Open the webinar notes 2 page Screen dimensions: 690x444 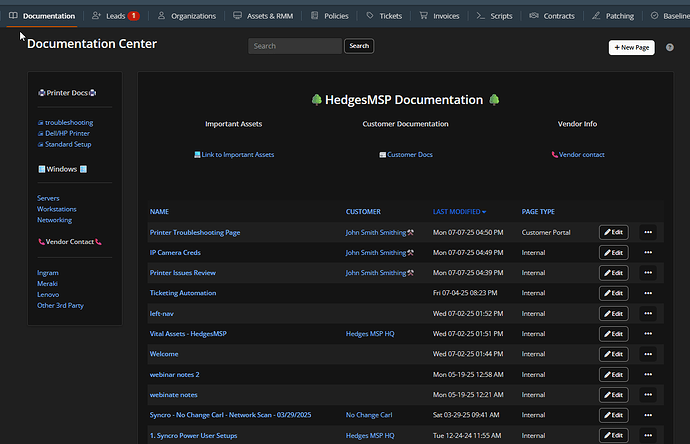[174, 374]
